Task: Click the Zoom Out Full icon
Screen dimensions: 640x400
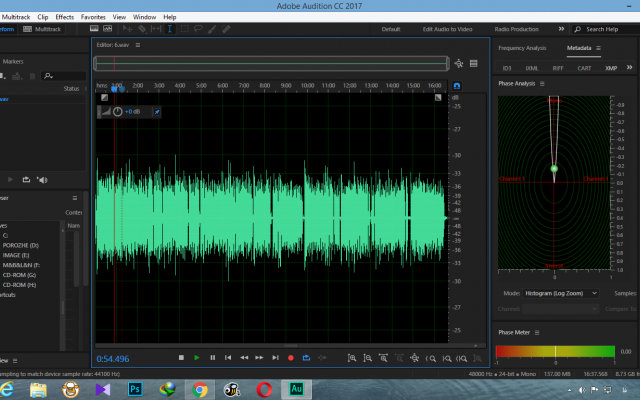Action: pyautogui.click(x=415, y=358)
